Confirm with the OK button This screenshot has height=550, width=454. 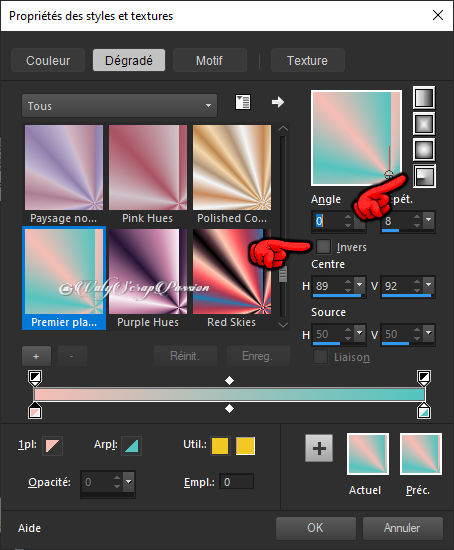coord(315,528)
